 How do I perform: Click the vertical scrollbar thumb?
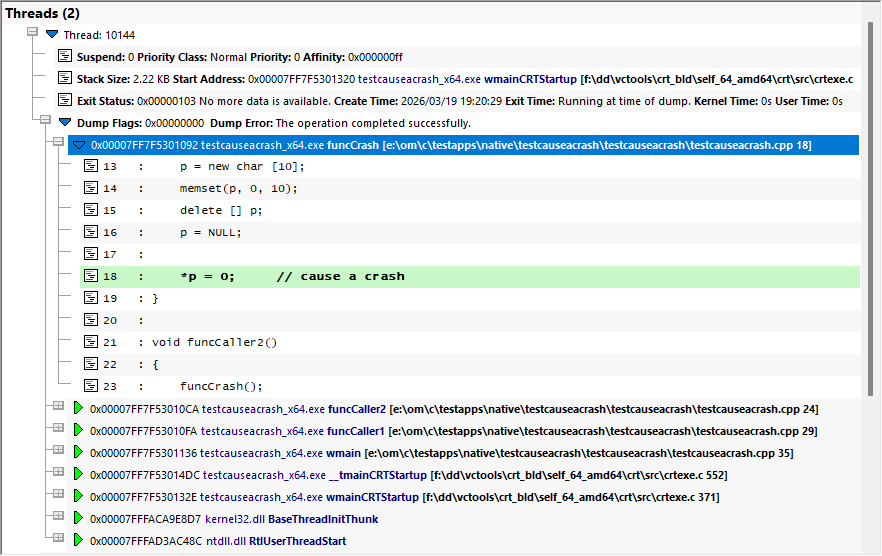(x=870, y=208)
